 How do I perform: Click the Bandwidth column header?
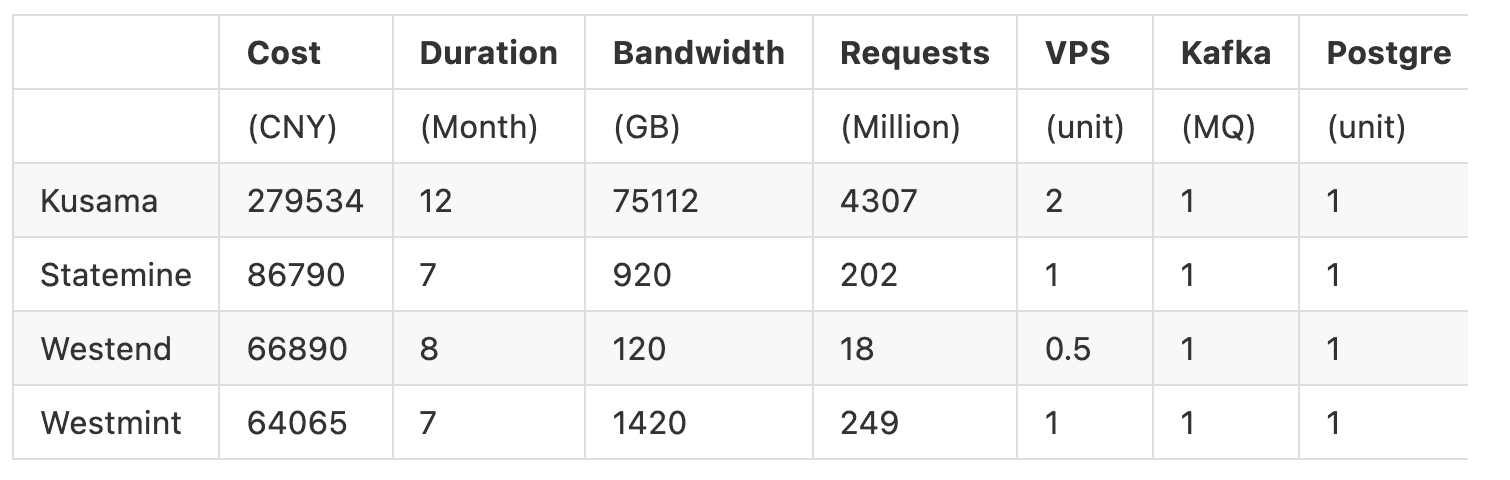click(x=699, y=53)
